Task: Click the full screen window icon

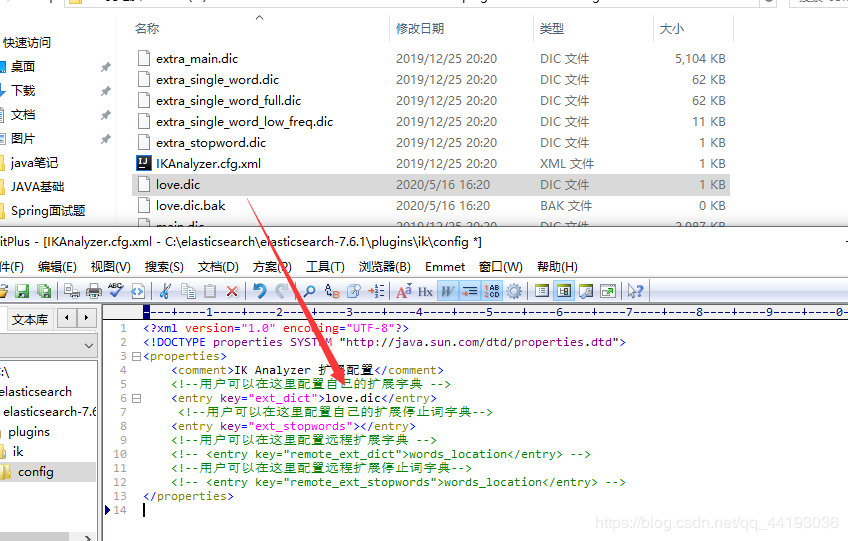Action: click(x=608, y=291)
